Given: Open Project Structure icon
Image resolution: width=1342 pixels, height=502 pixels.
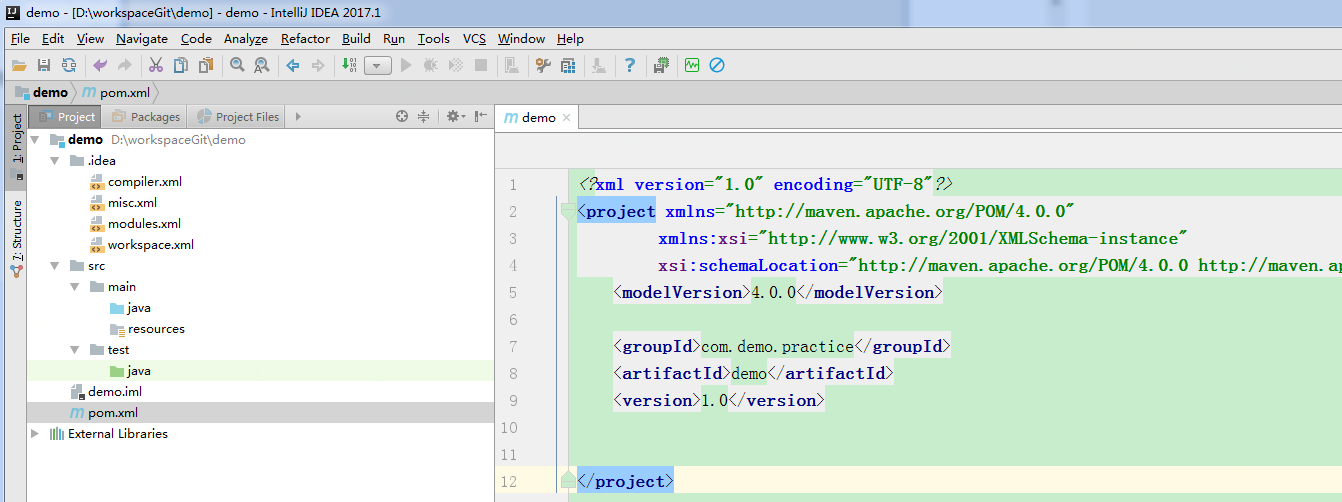Looking at the screenshot, I should coord(568,66).
